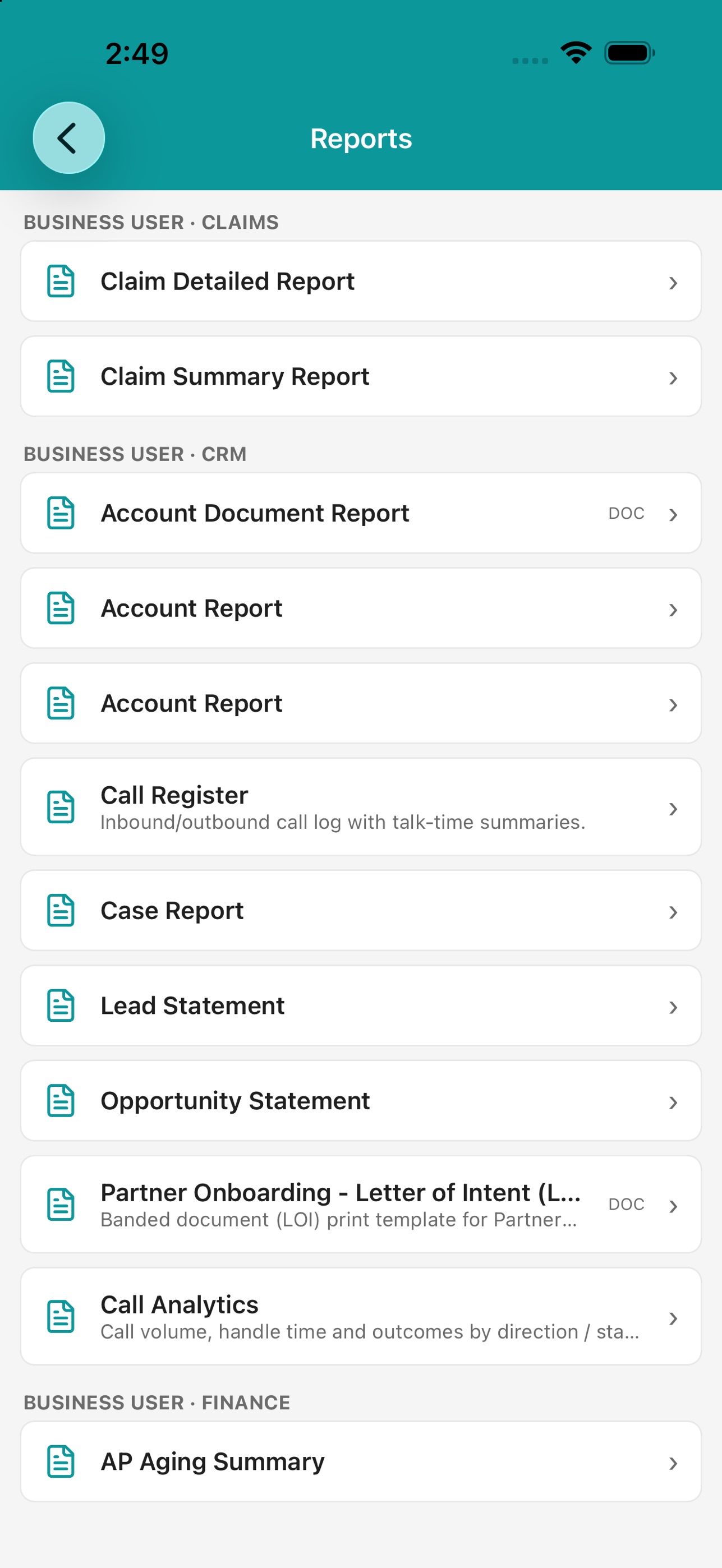Open the "Case Report" title

(x=172, y=911)
